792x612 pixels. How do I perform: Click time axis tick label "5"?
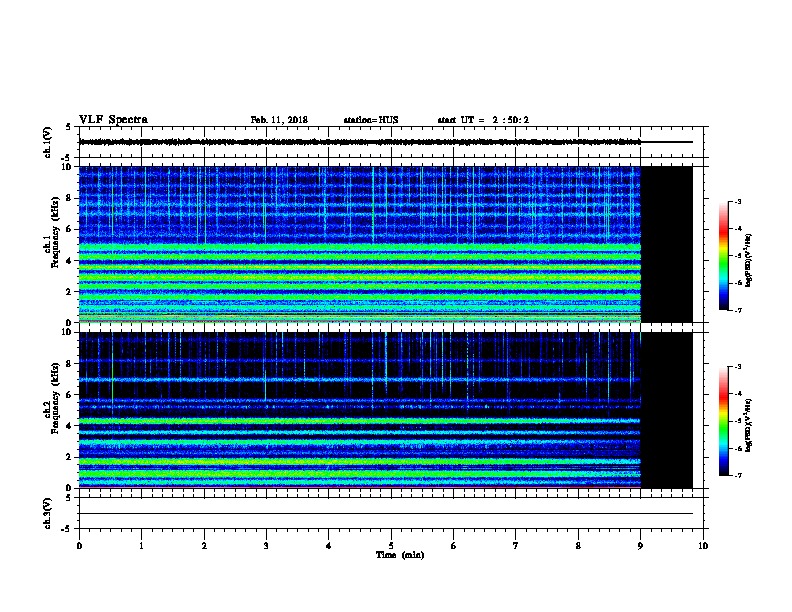coord(391,546)
